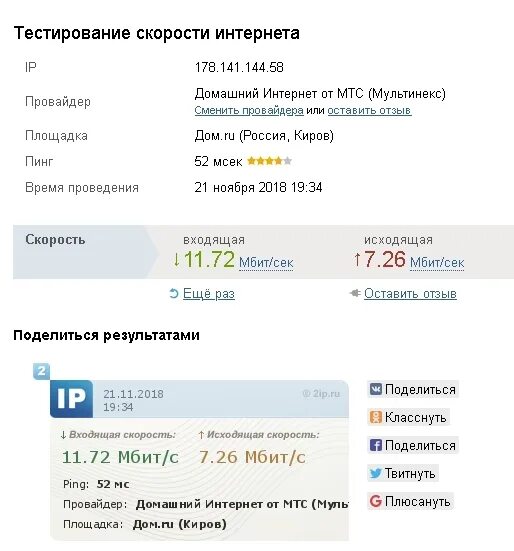Click Мбит/сек link next to 7.26
This screenshot has width=514, height=551.
[437, 262]
